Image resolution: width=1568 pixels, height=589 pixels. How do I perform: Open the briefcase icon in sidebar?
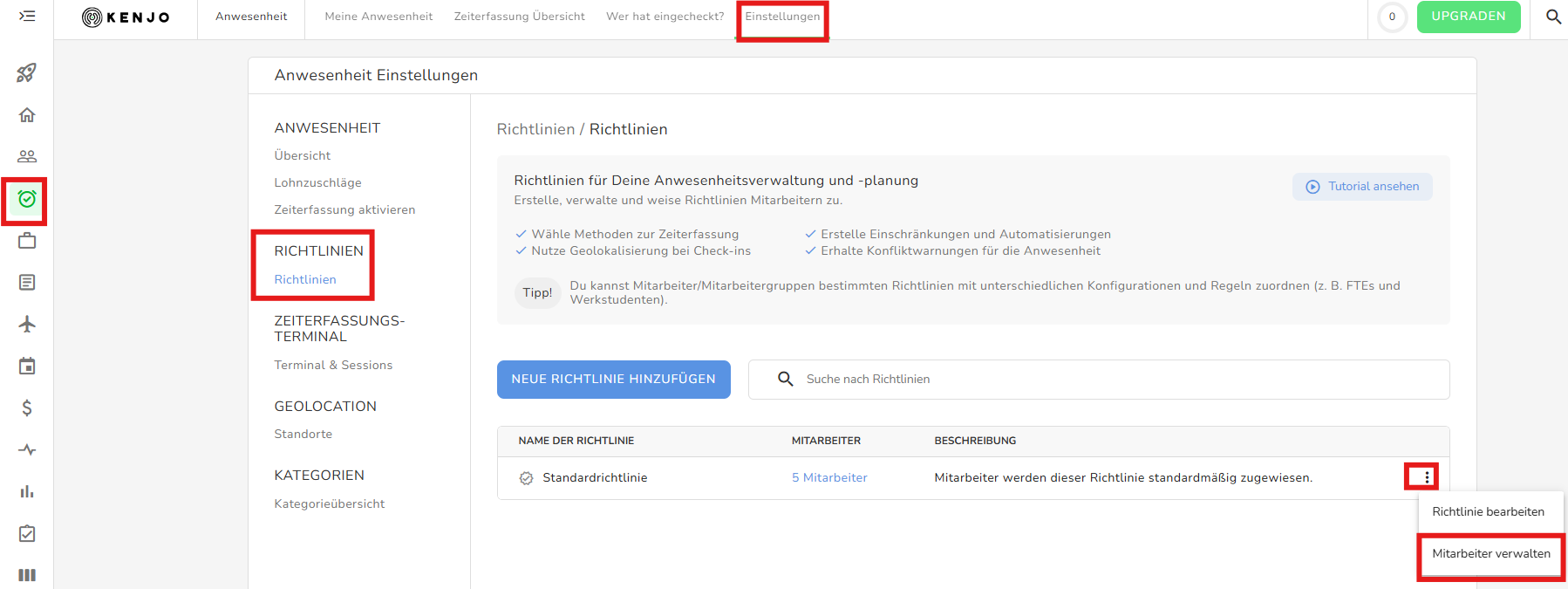click(x=27, y=241)
